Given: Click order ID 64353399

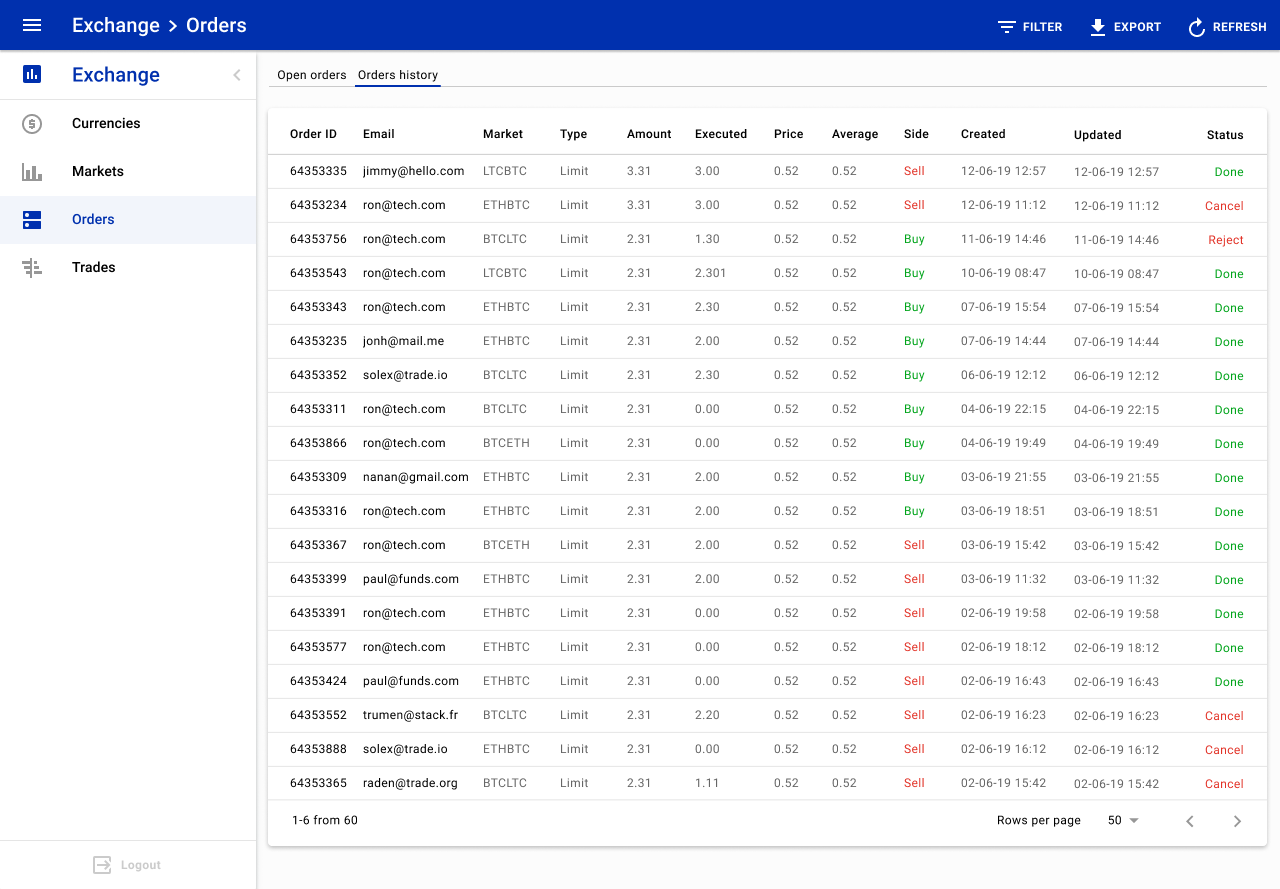Looking at the screenshot, I should point(318,579).
